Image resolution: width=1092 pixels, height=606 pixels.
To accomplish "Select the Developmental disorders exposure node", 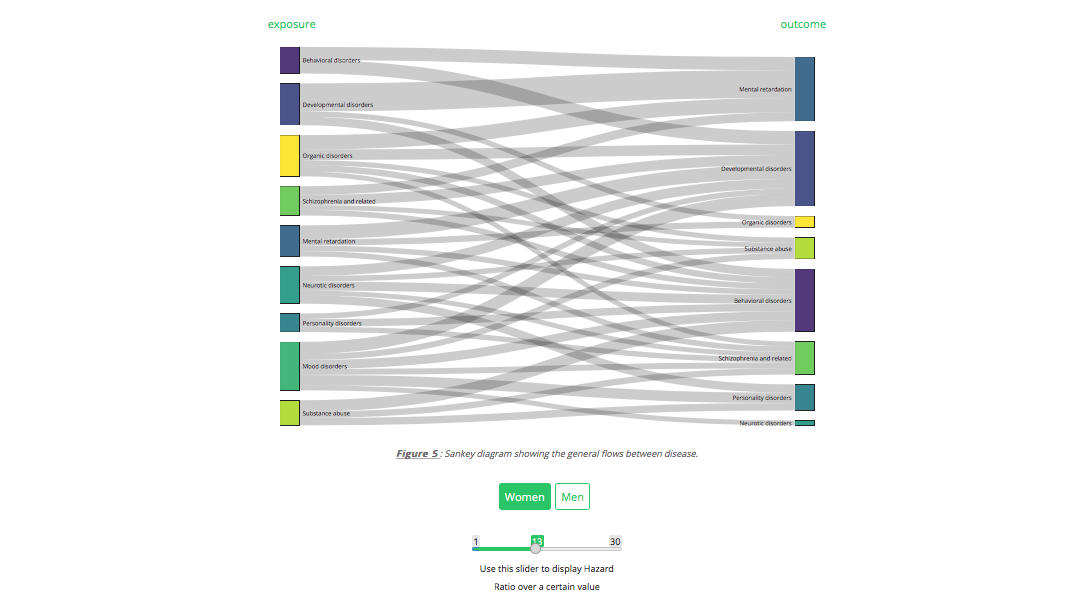I will click(289, 104).
